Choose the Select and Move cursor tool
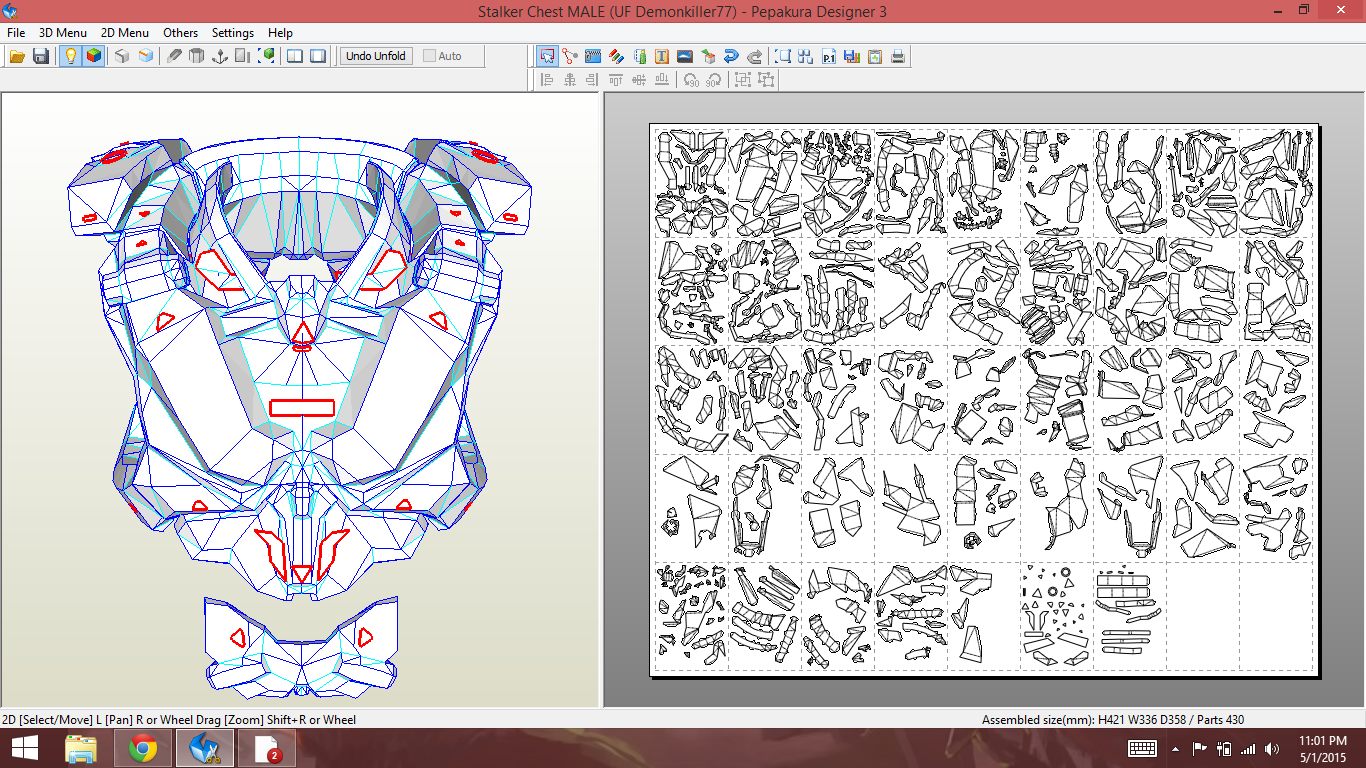1366x768 pixels. pos(547,56)
